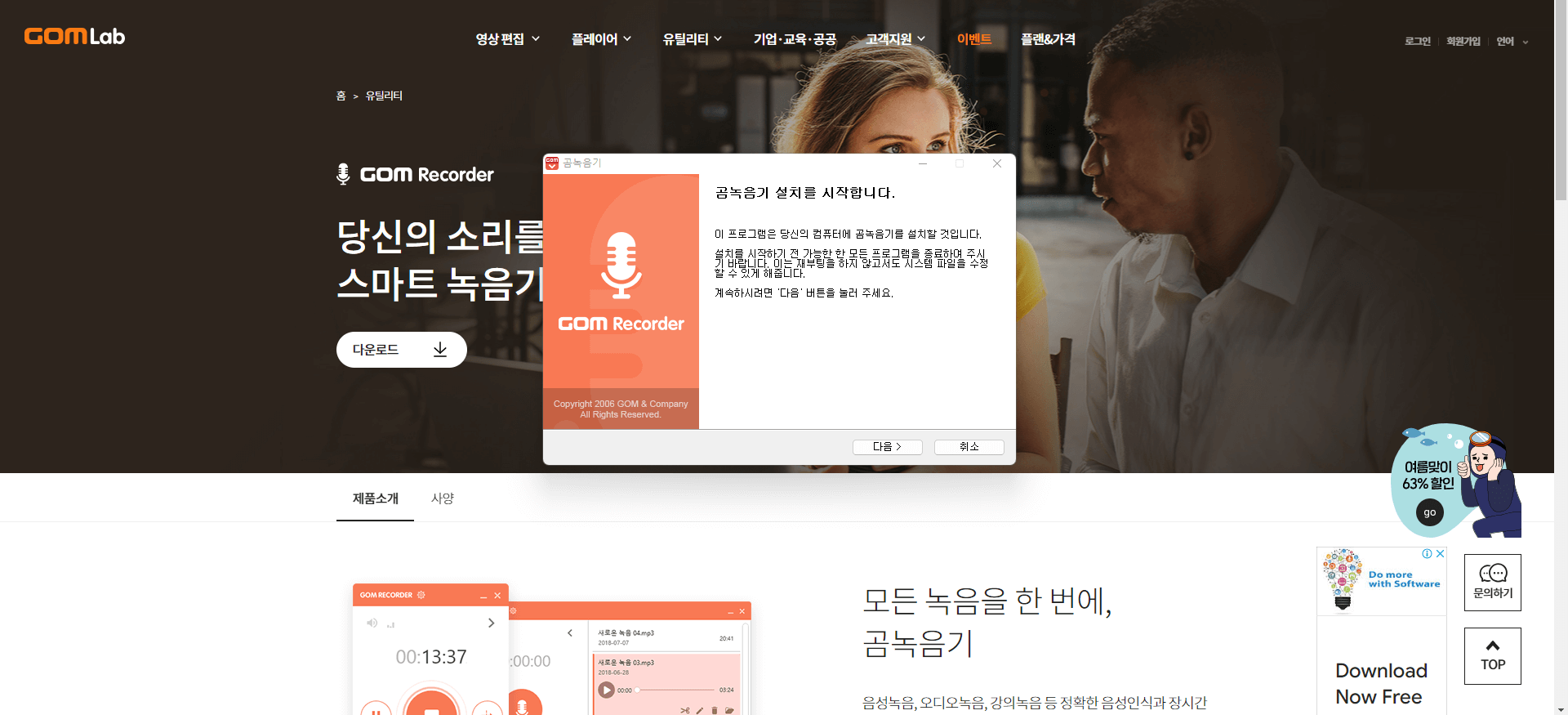Click the go button on discount banner
Screen dimensions: 1568x715
point(1429,512)
